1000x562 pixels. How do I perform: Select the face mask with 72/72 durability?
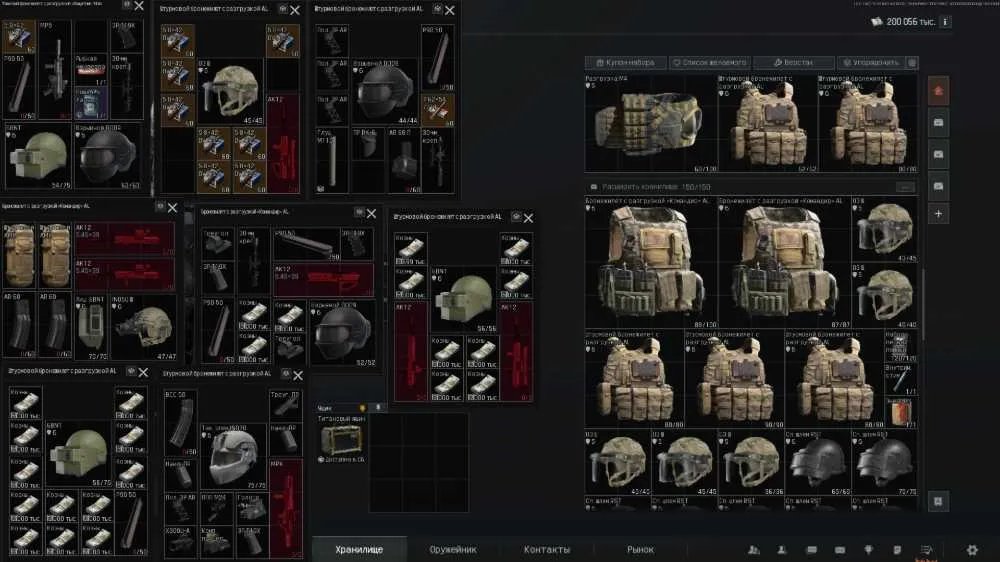91,327
